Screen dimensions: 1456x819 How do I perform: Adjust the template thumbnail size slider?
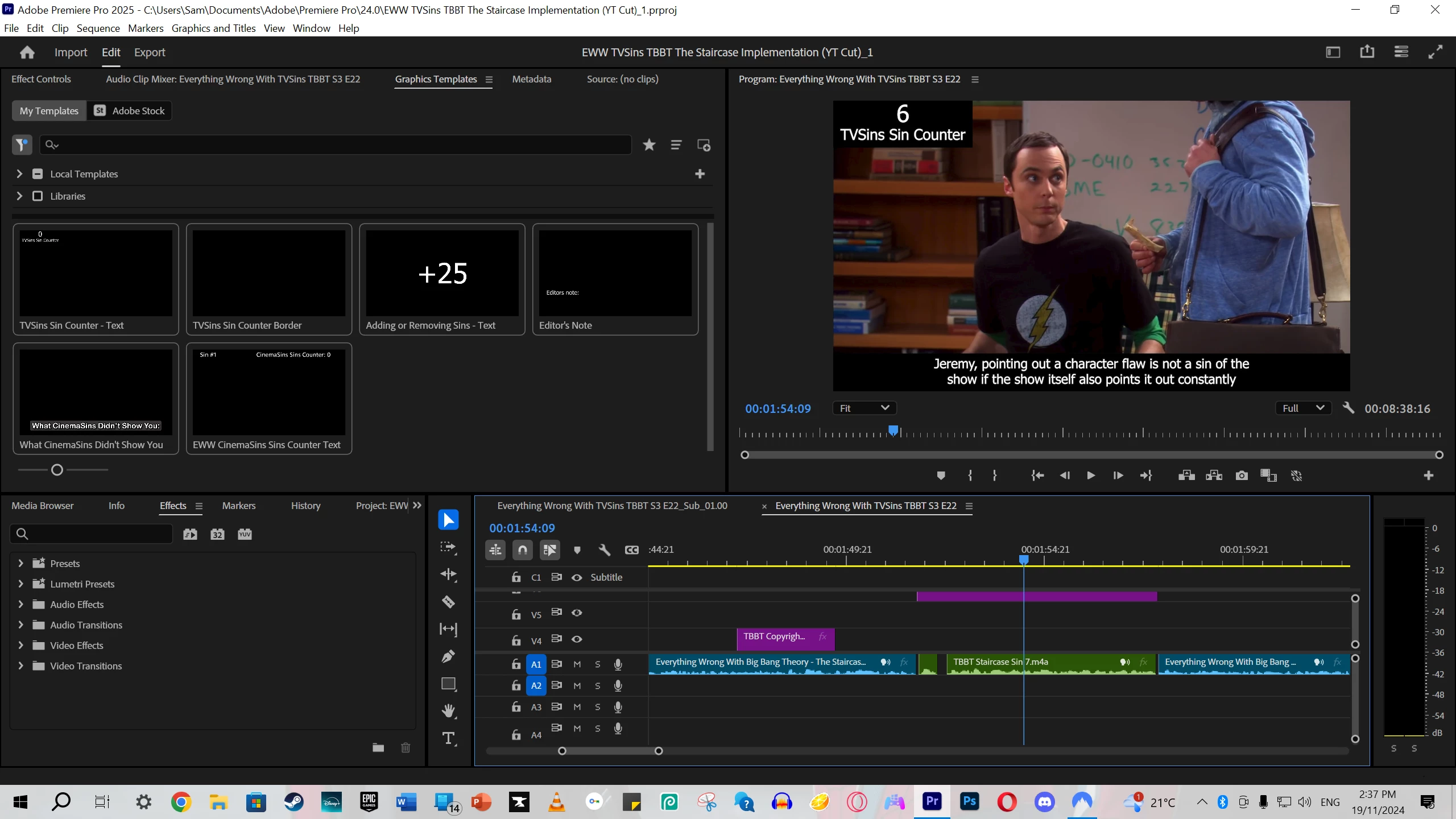click(x=57, y=470)
